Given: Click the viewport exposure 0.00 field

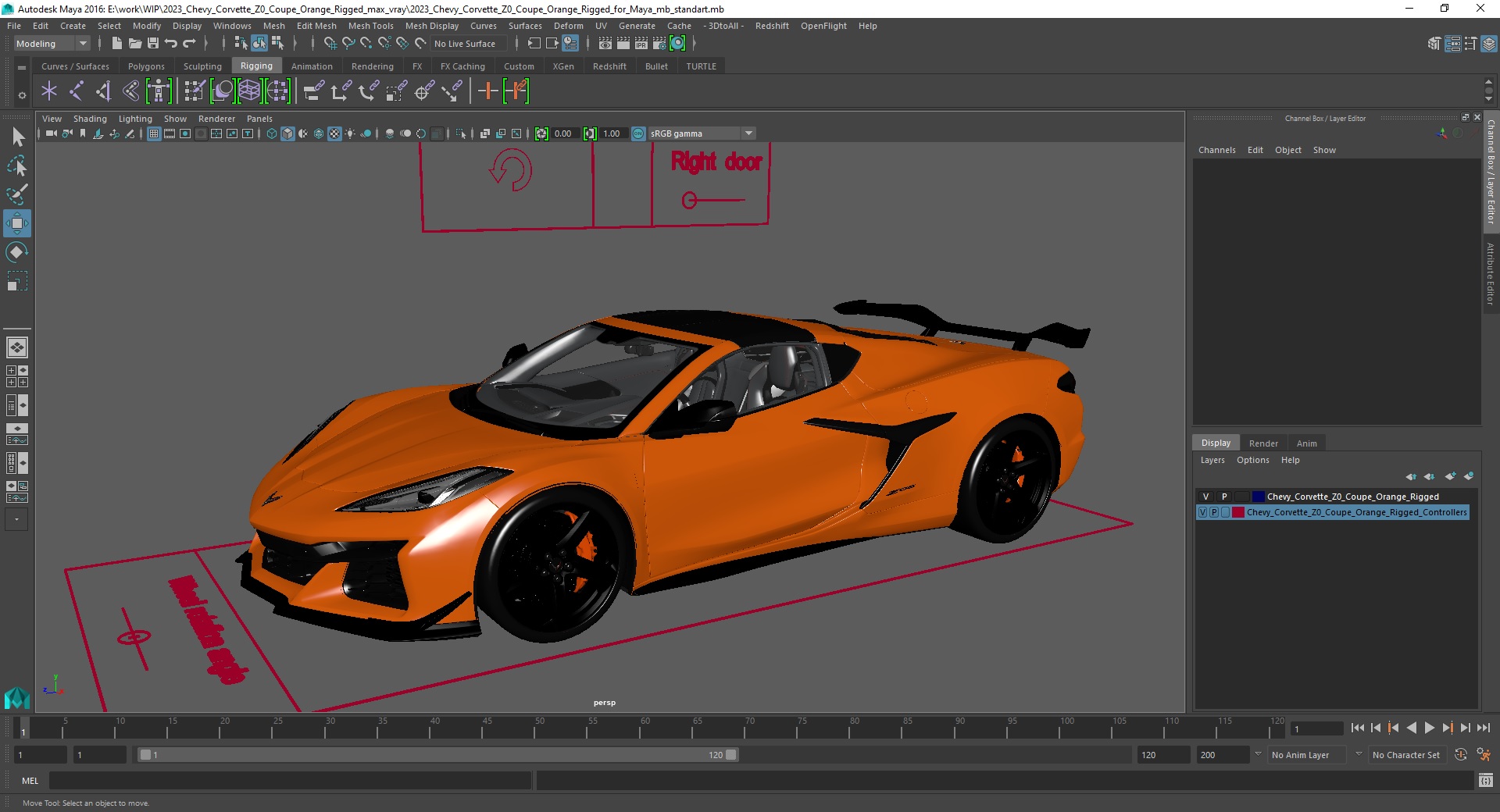Looking at the screenshot, I should 566,134.
